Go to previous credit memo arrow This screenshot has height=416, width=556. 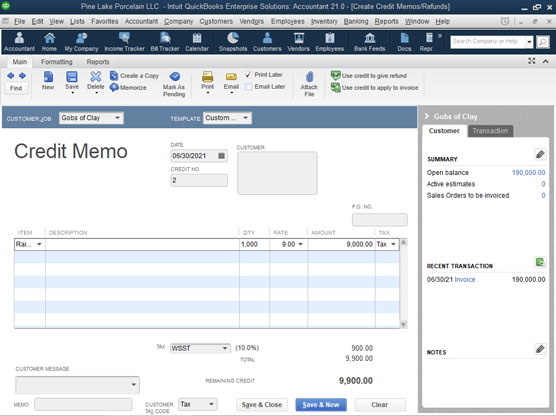(11, 76)
